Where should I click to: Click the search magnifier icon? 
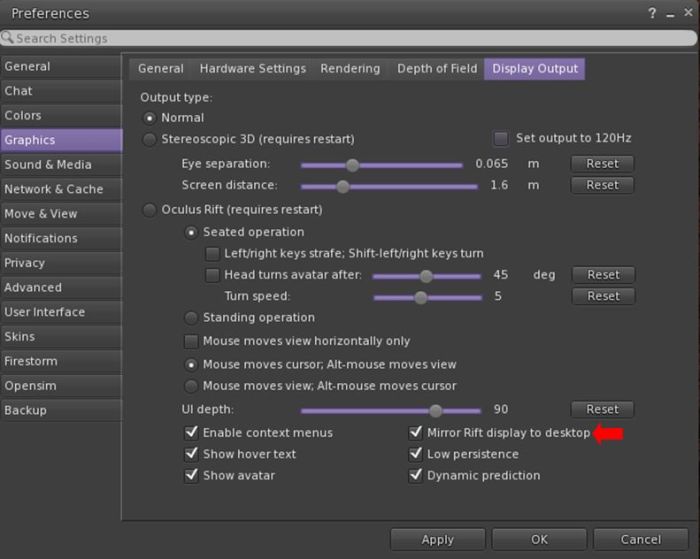coord(7,38)
